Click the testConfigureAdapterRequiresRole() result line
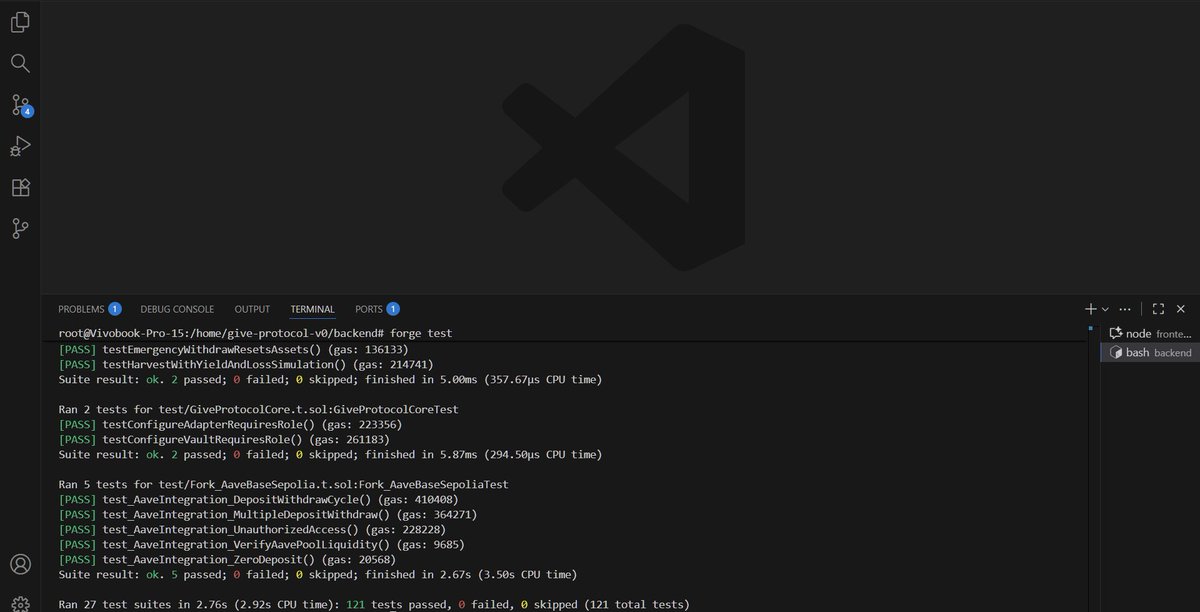1200x612 pixels. [x=230, y=425]
